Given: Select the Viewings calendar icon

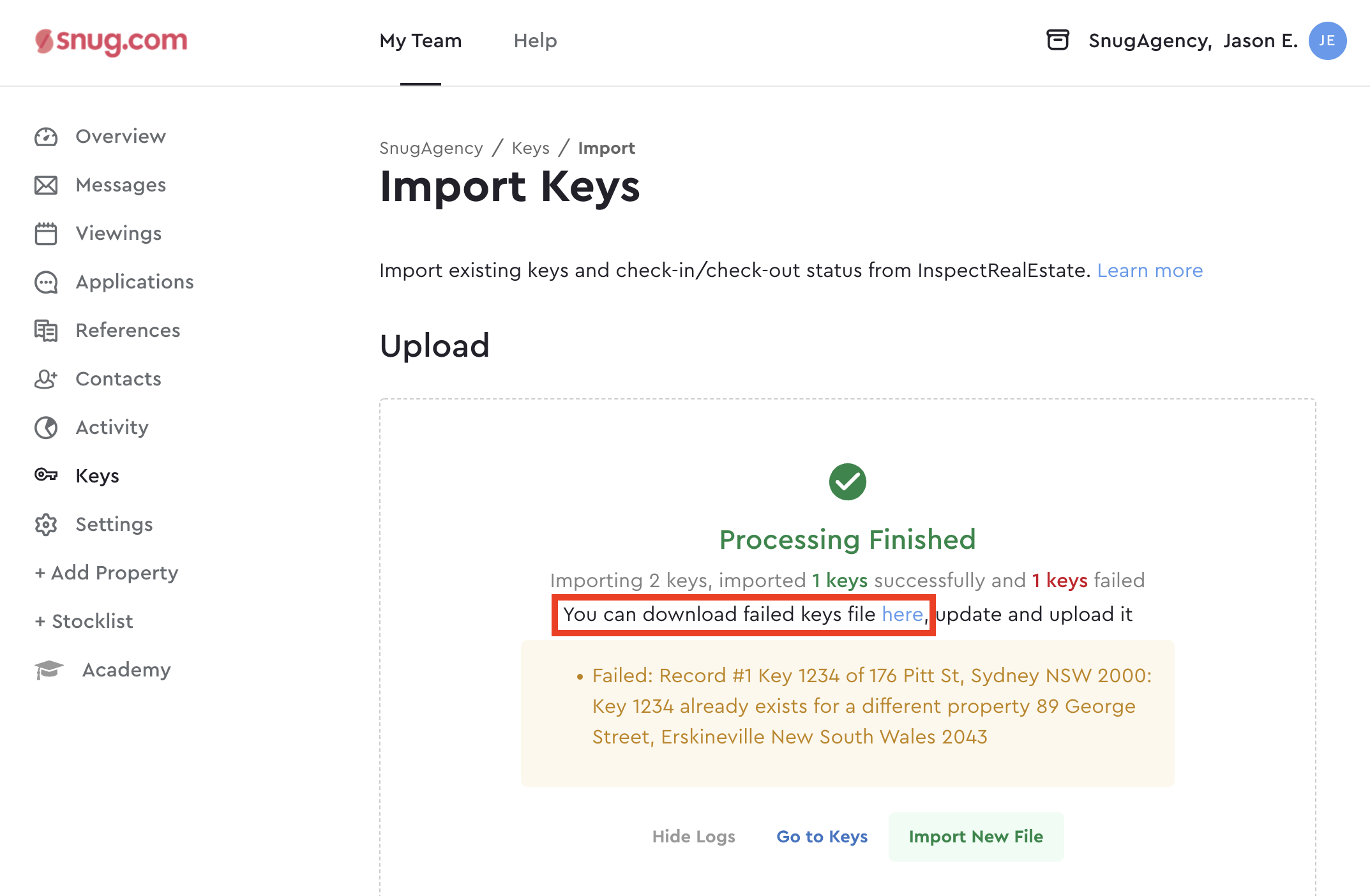Looking at the screenshot, I should click(46, 234).
